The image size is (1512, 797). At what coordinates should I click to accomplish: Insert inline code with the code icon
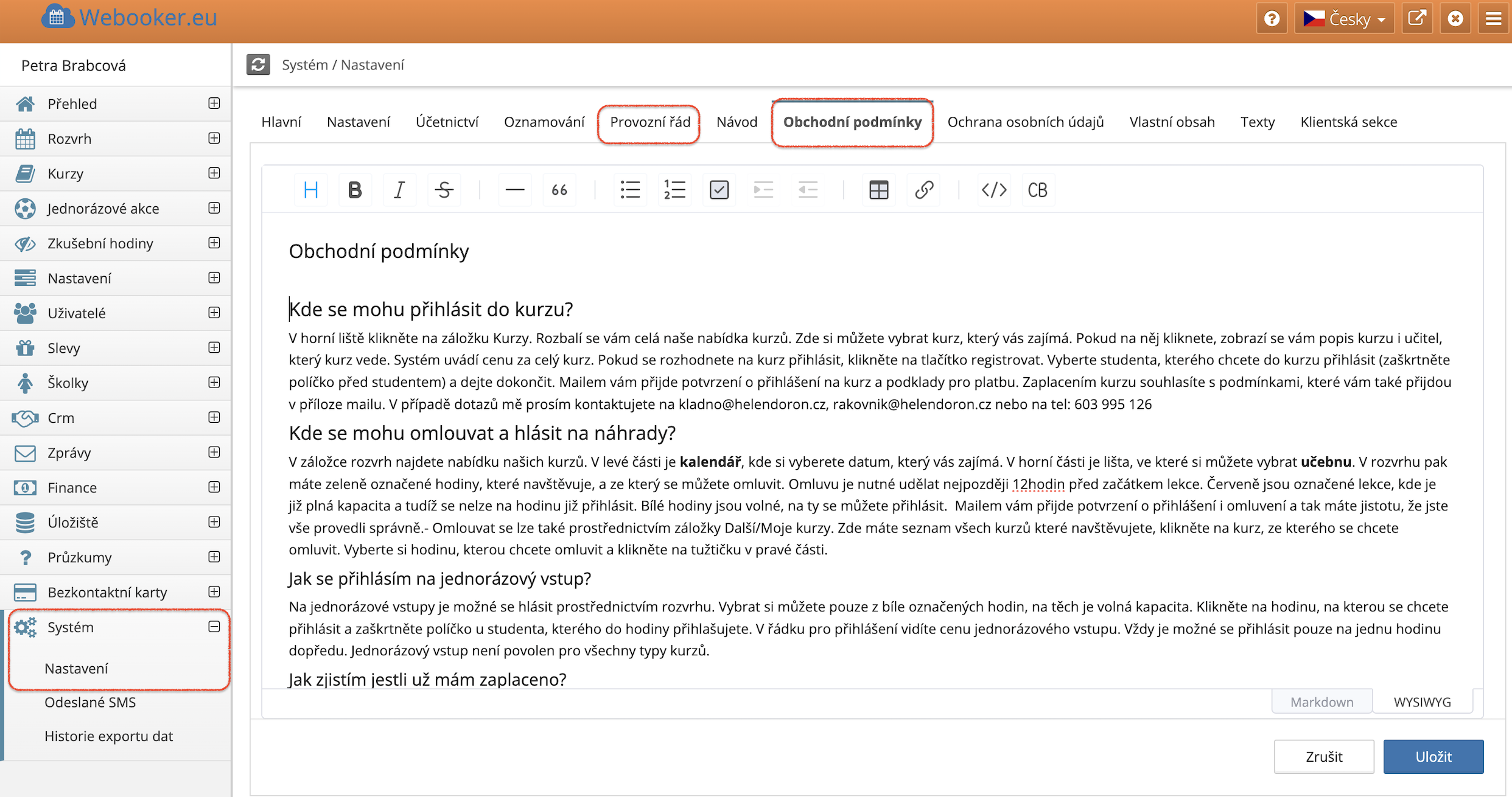pos(993,190)
